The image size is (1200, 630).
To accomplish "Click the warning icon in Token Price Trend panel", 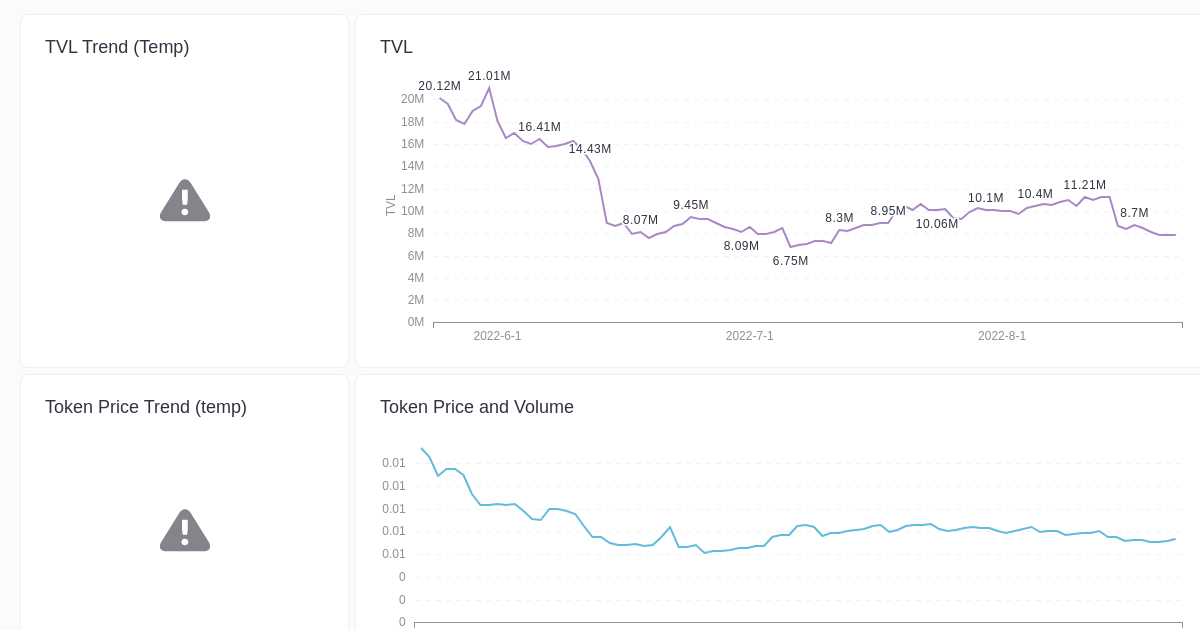I will tap(184, 530).
